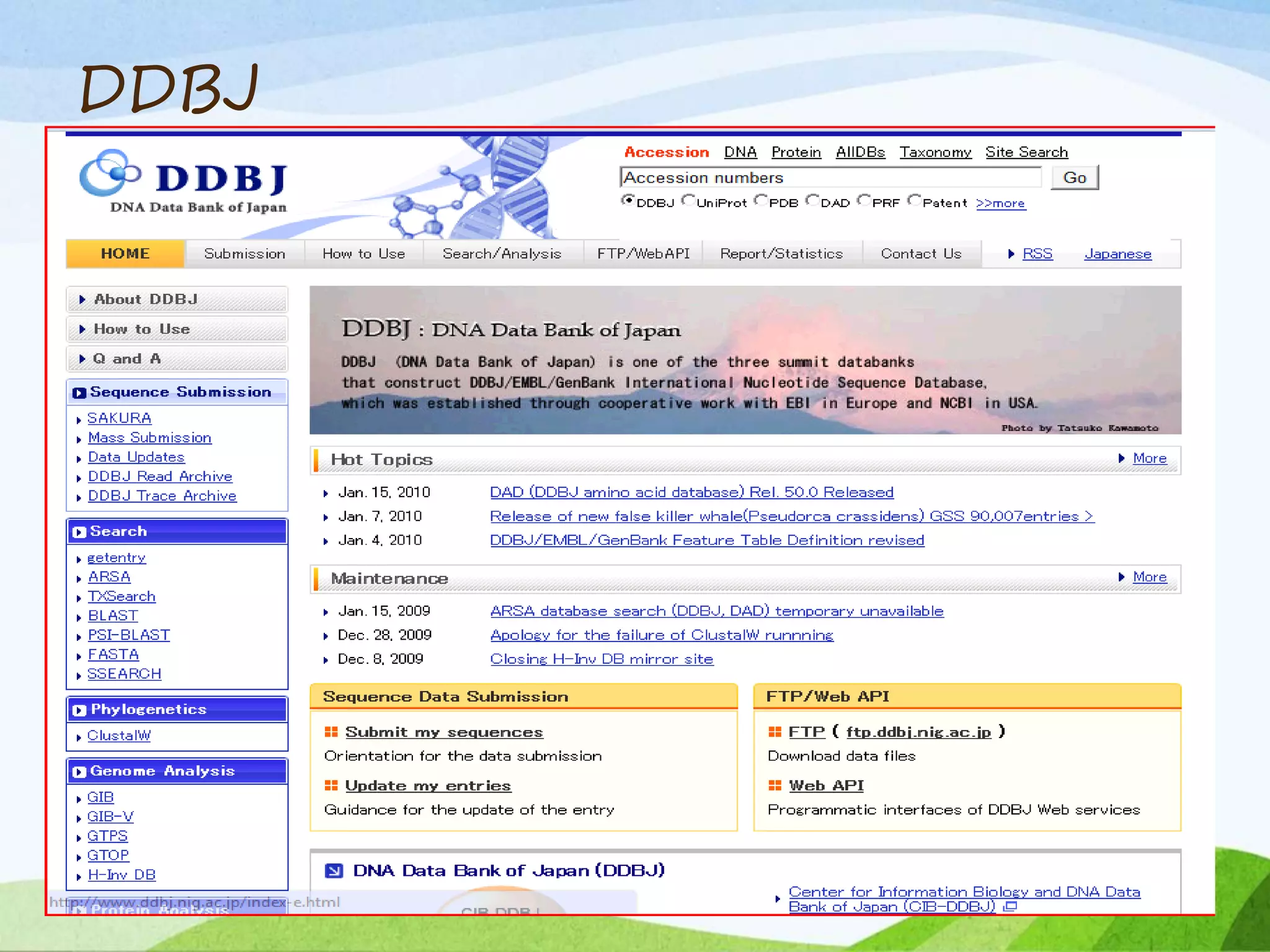Open the Search/Analysis tab
1270x952 pixels.
(502, 253)
